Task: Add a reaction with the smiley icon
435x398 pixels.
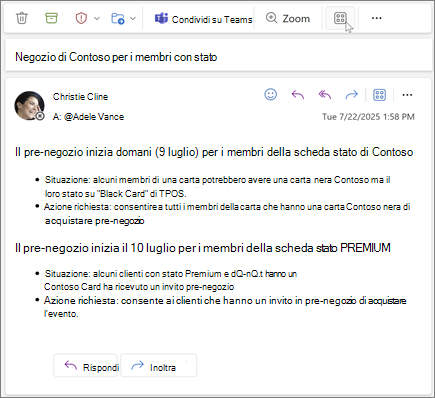Action: (x=271, y=95)
